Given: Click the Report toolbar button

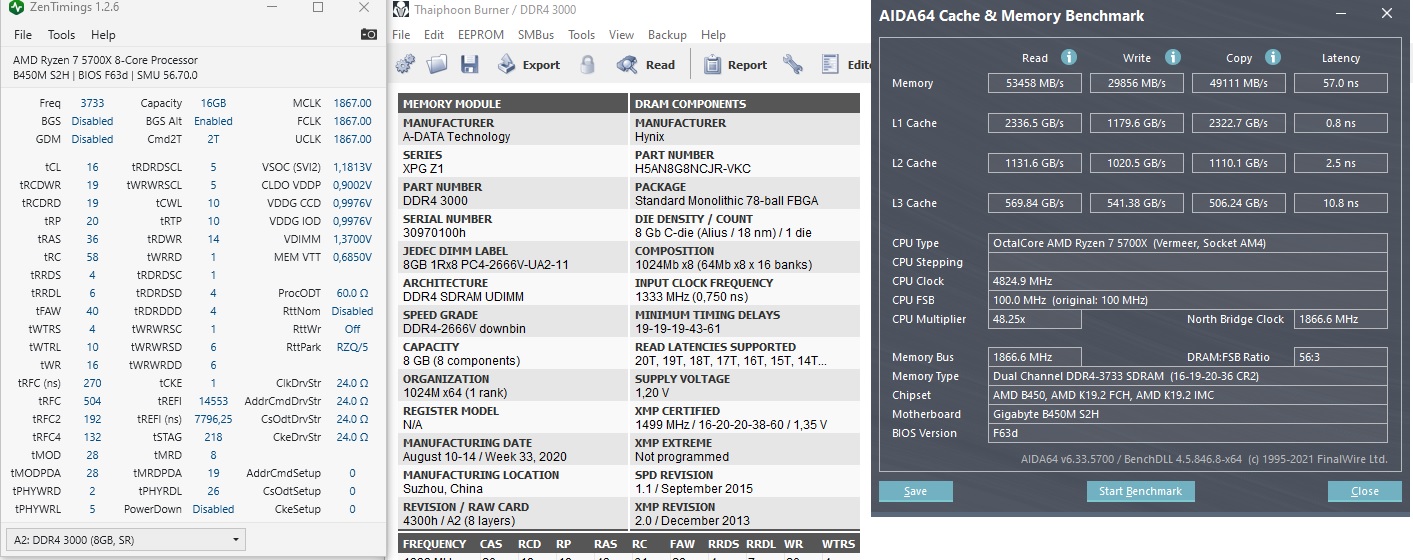Looking at the screenshot, I should 735,65.
